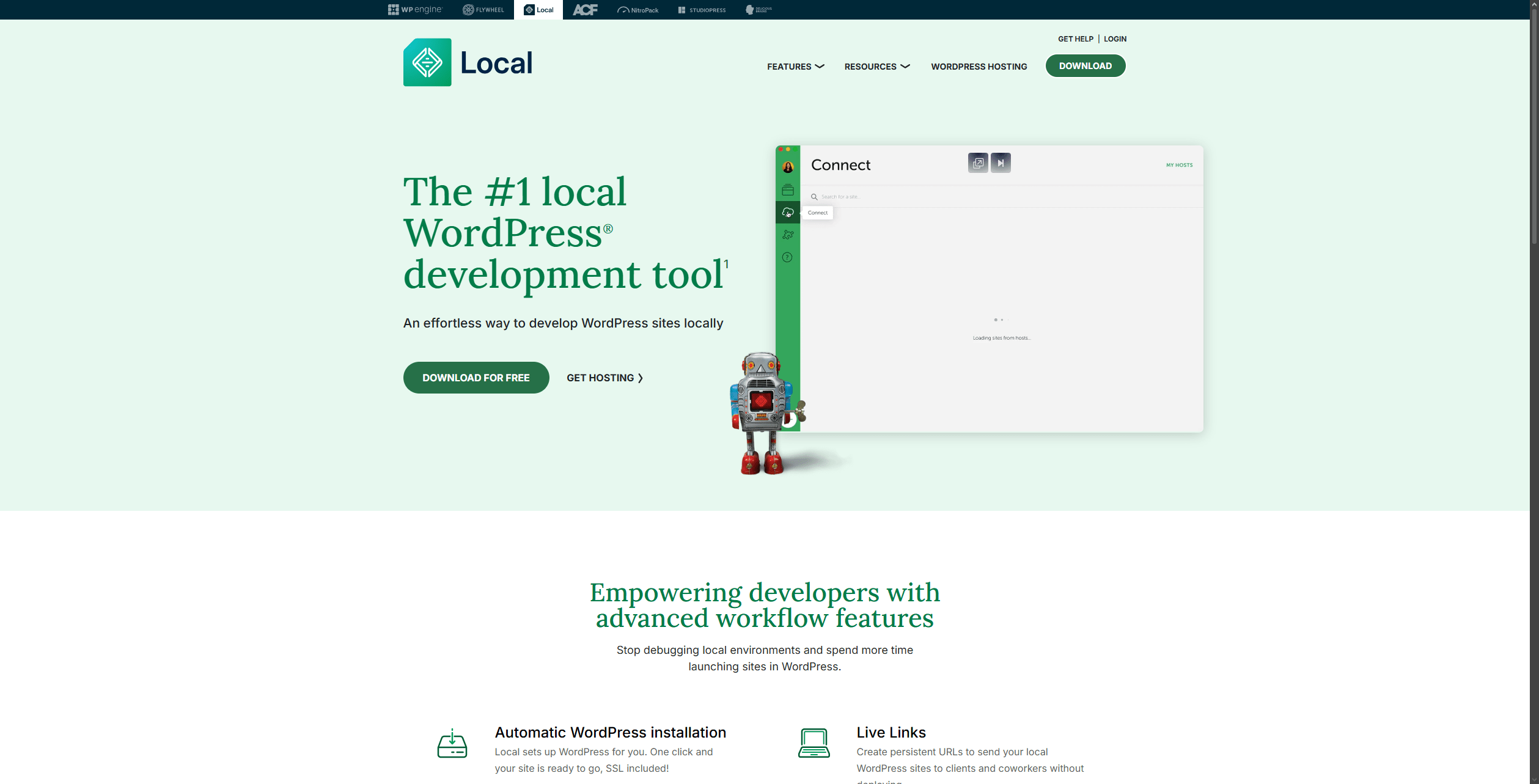Open the GET HELP link
1539x784 pixels.
point(1076,38)
